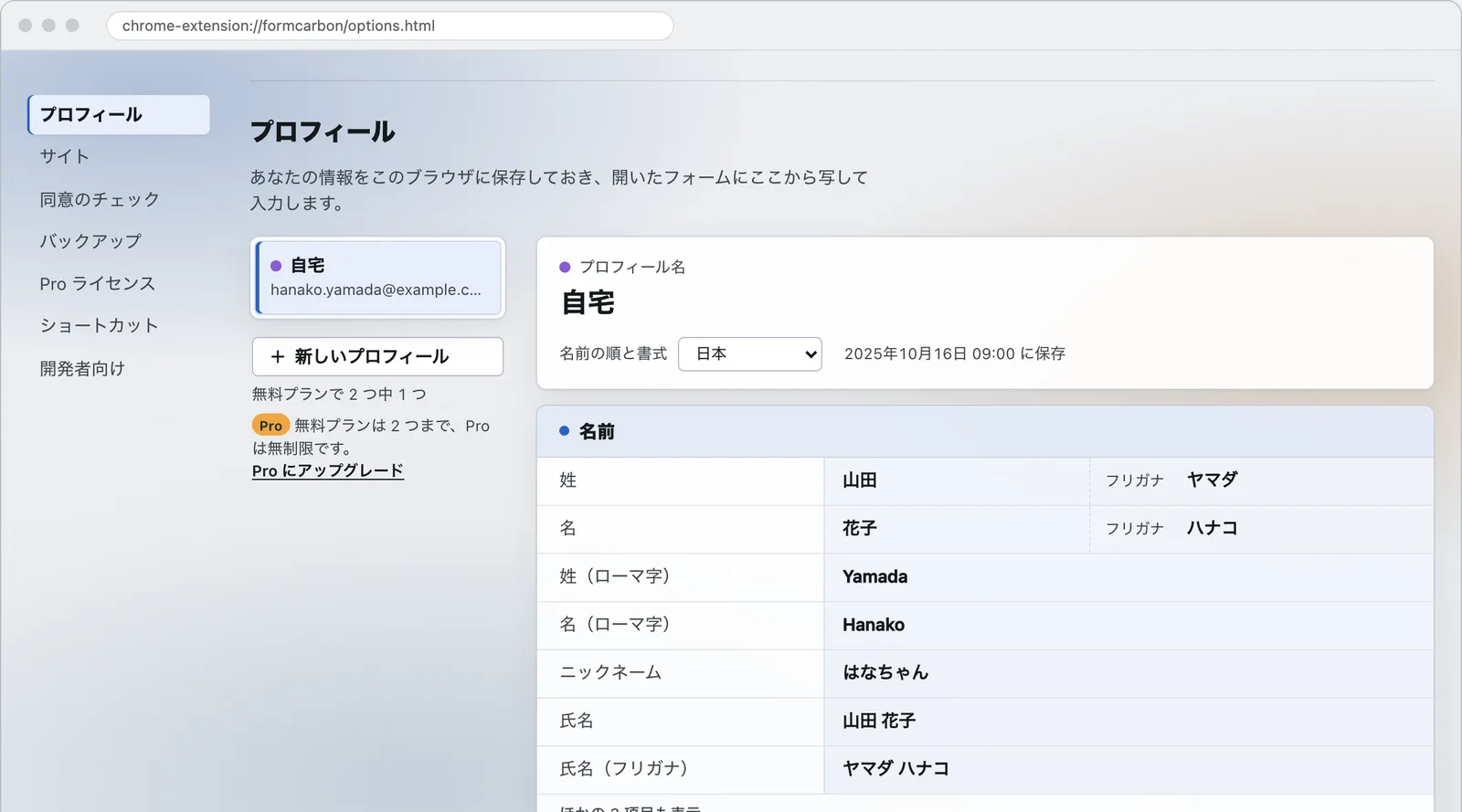The image size is (1462, 812).
Task: Create a profile with 新しいプロフィール button
Action: [x=377, y=356]
